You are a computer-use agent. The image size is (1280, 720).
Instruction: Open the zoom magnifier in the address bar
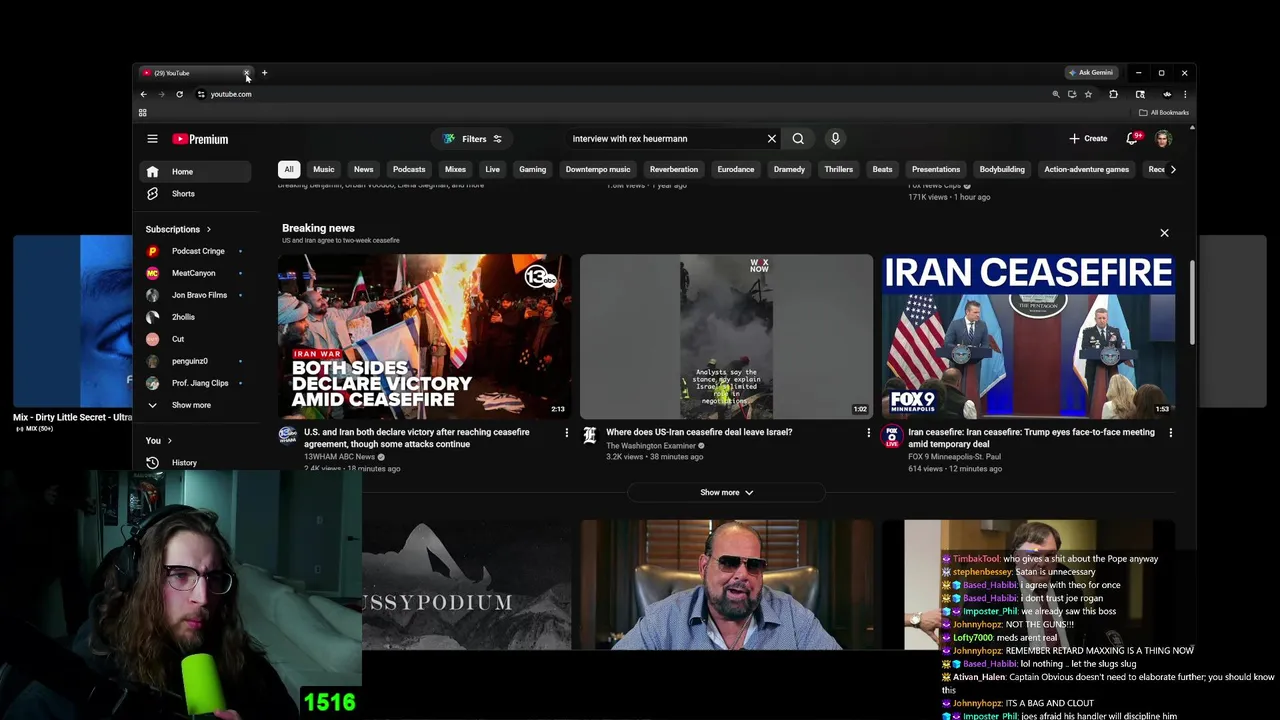tap(1055, 94)
